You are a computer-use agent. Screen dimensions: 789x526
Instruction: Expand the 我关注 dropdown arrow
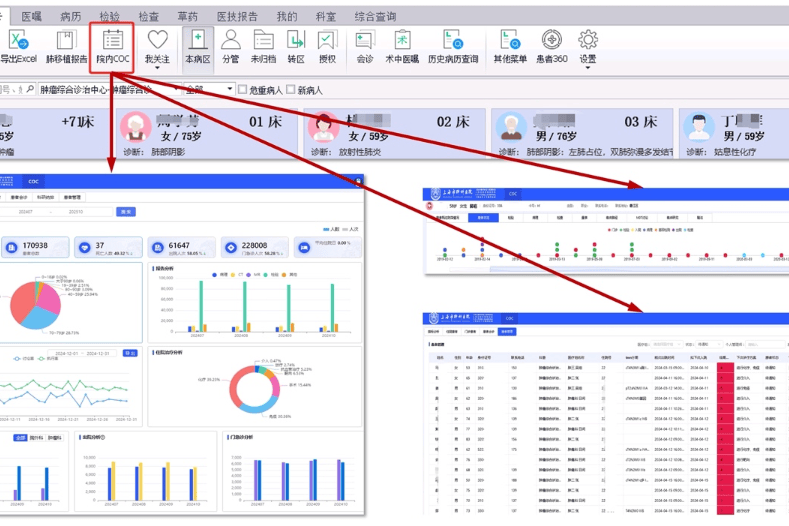[157, 69]
